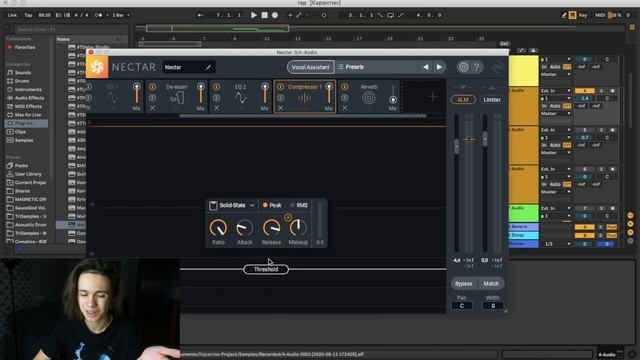Solo the Reverb module

[x=344, y=98]
